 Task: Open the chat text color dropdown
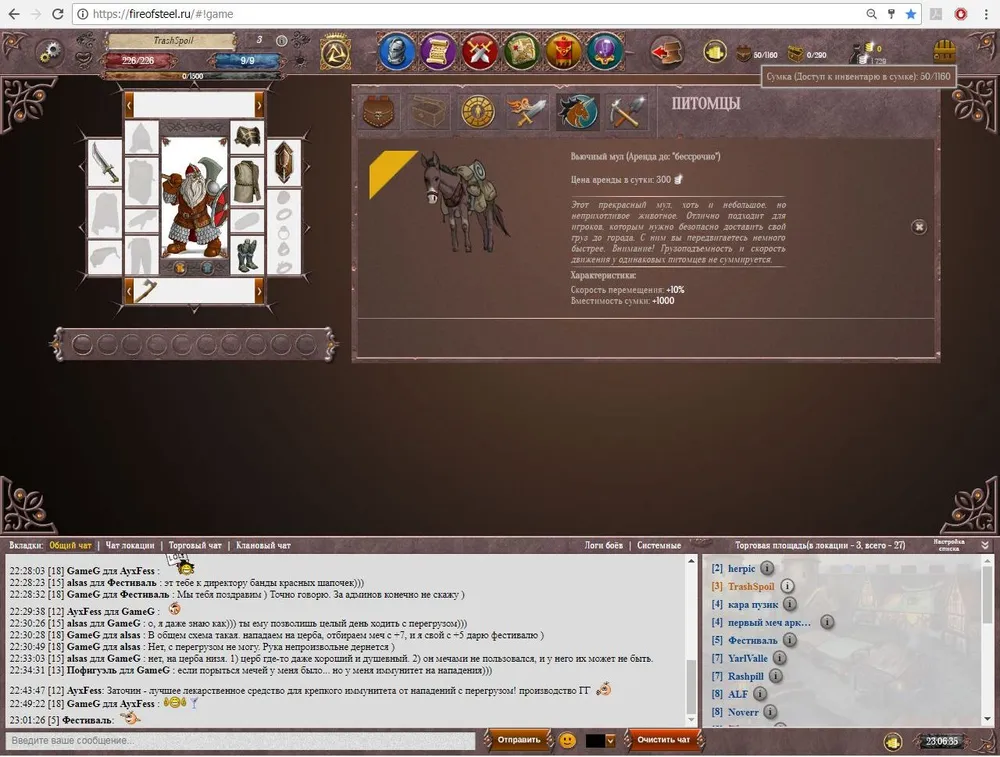pyautogui.click(x=610, y=740)
